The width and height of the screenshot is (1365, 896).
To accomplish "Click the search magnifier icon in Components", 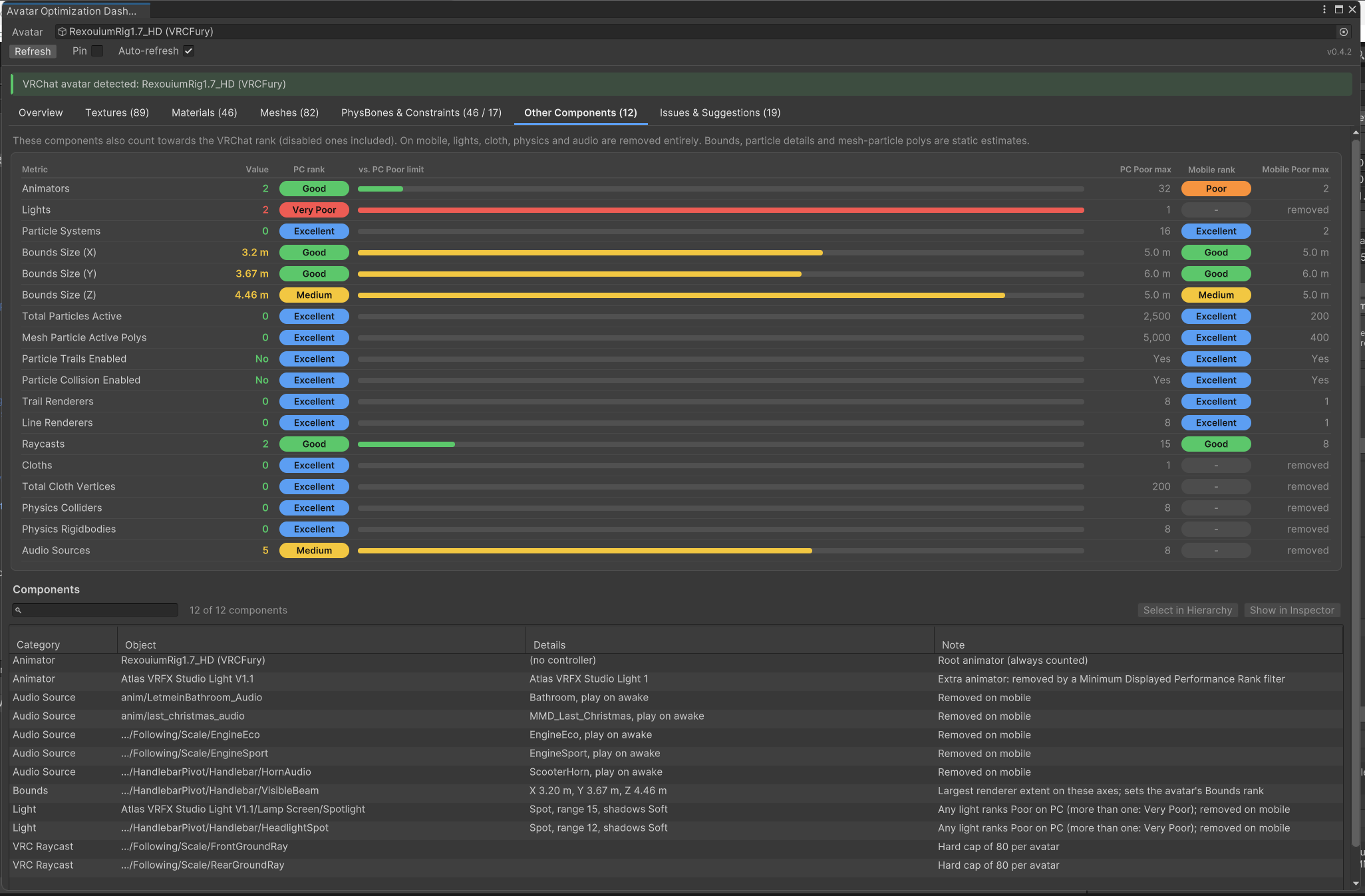I will [x=19, y=610].
